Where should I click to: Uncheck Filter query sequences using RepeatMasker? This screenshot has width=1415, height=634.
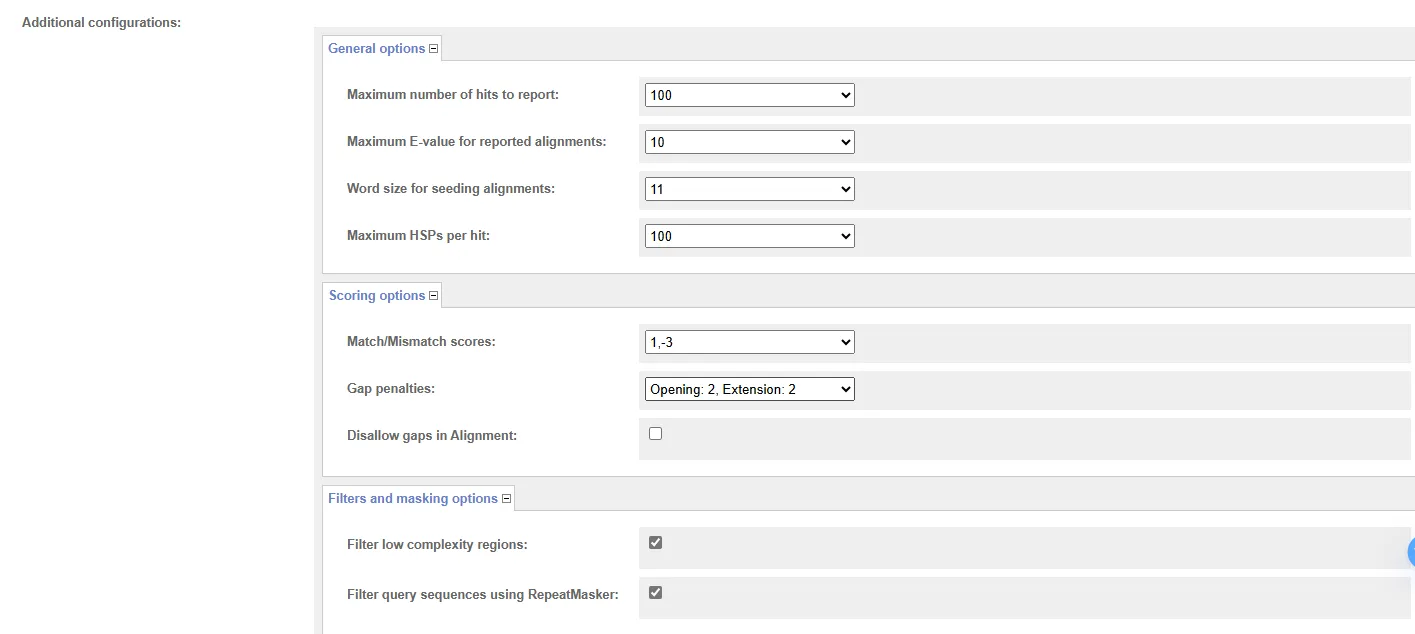[656, 593]
